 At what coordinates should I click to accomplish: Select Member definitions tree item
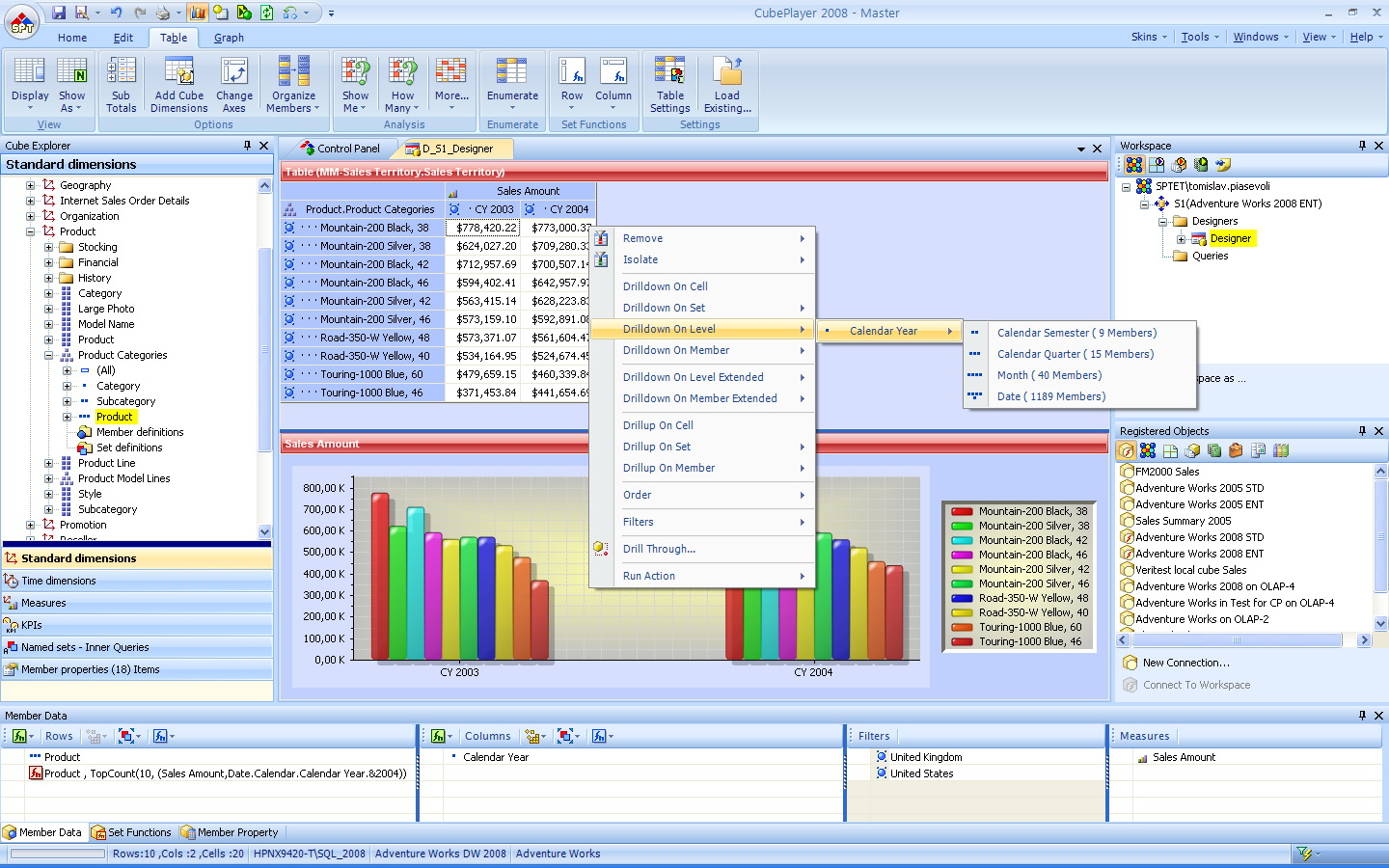click(140, 432)
